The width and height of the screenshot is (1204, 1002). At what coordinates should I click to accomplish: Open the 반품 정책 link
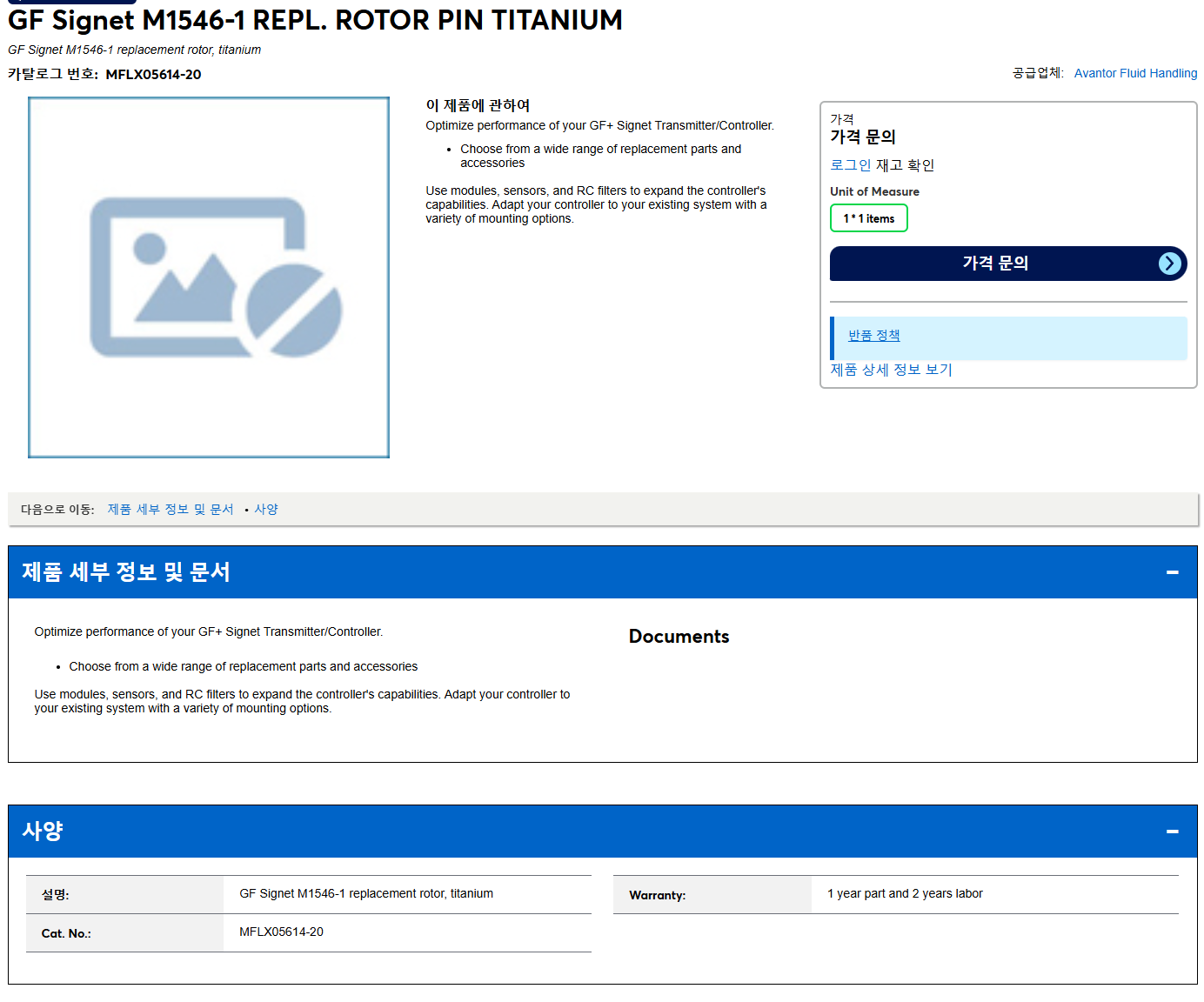click(x=873, y=336)
